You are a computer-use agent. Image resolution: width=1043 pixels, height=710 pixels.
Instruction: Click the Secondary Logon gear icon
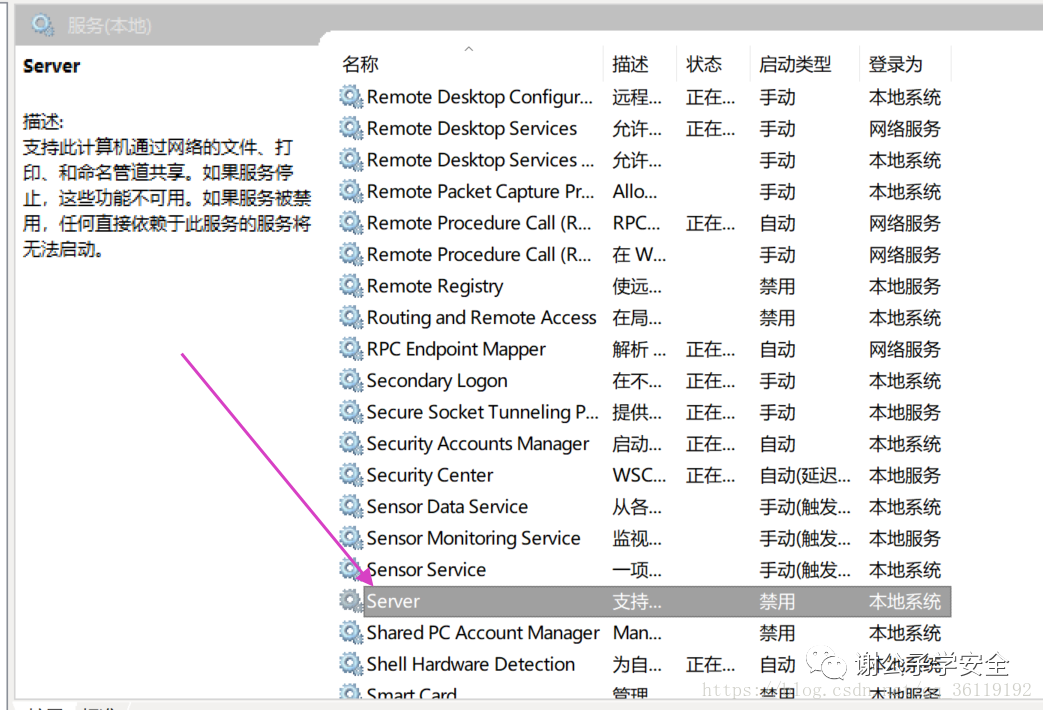[351, 381]
